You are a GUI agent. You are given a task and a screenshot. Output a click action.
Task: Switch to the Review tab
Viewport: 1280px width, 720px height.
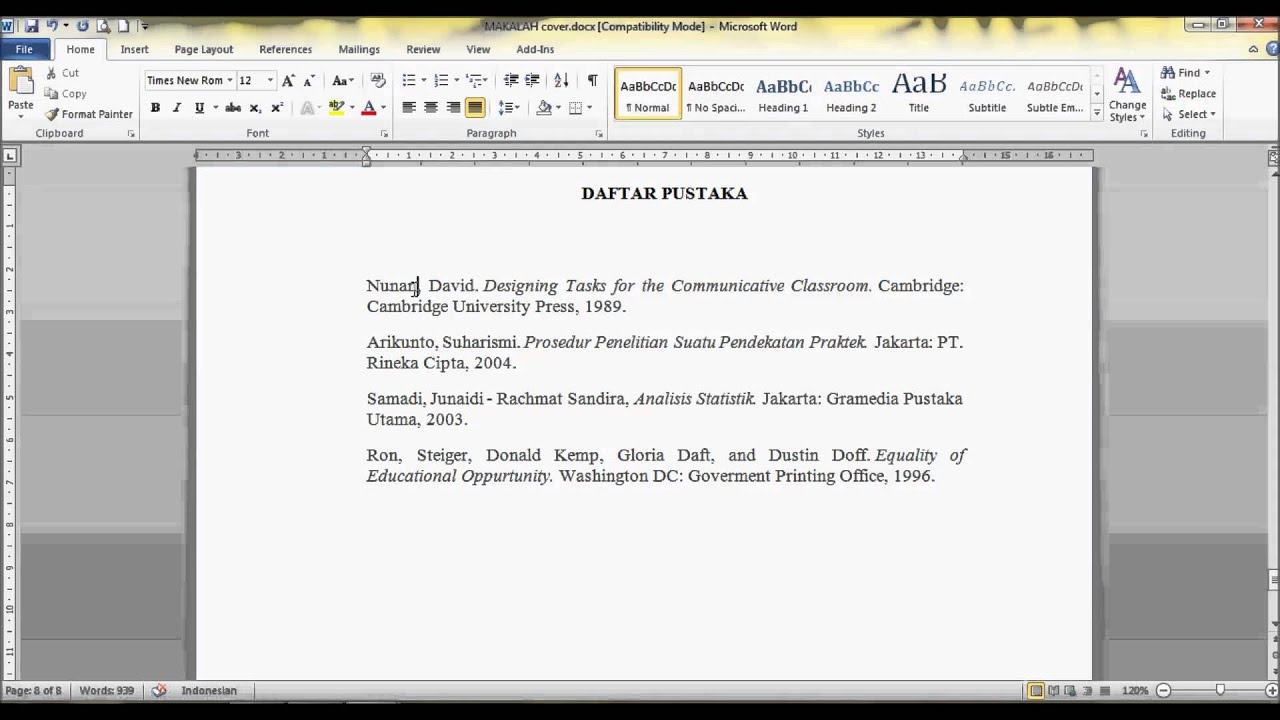coord(423,49)
